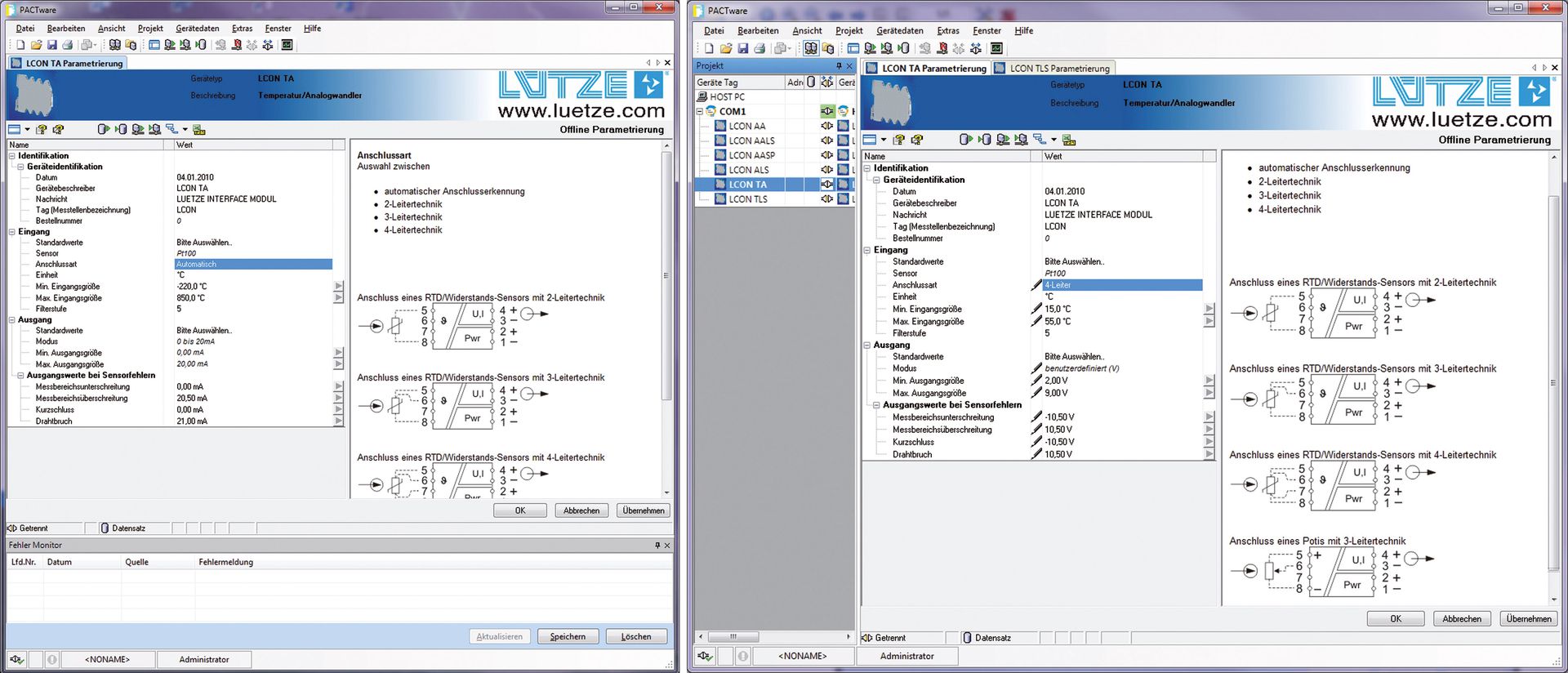1568x673 pixels.
Task: Click Print icon in left window toolbar
Action: pyautogui.click(x=68, y=45)
